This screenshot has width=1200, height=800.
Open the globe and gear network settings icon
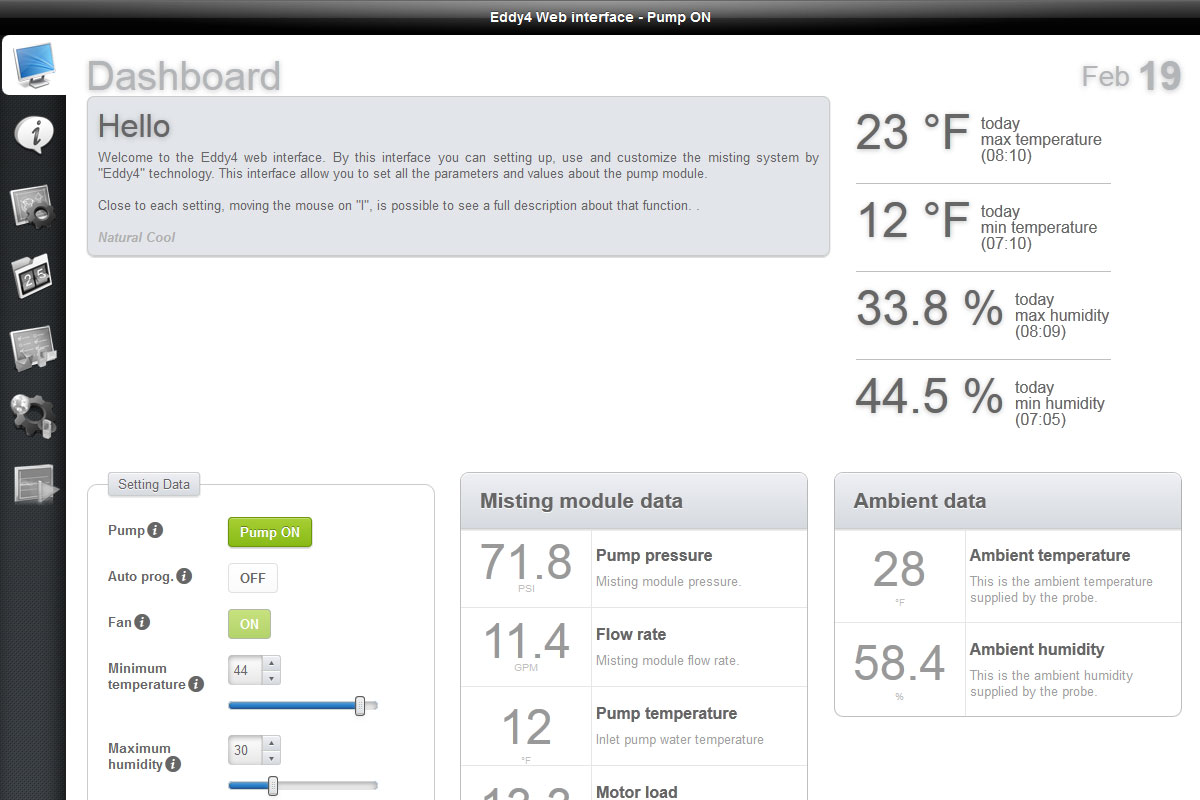click(x=34, y=416)
